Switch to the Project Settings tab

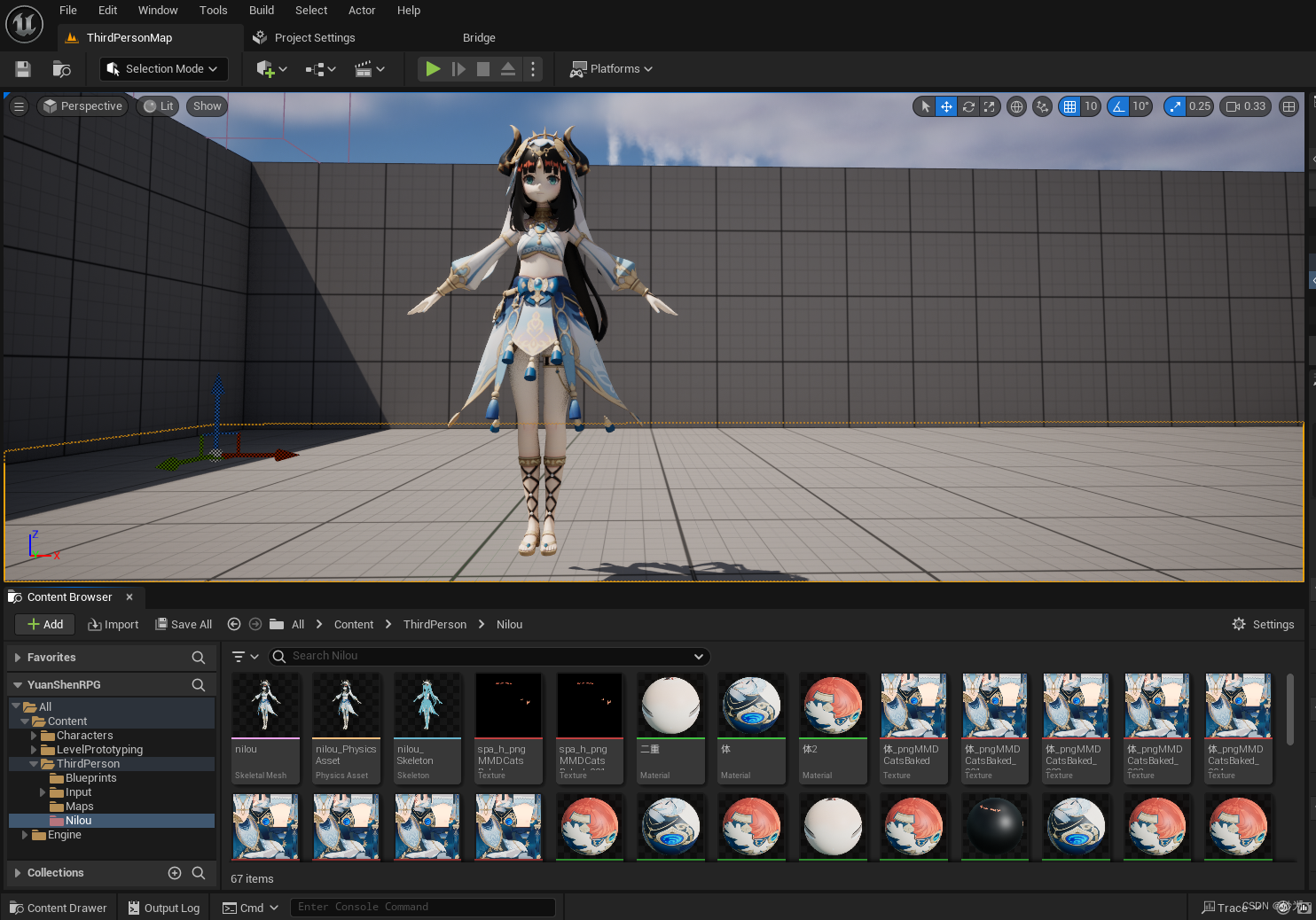point(304,38)
